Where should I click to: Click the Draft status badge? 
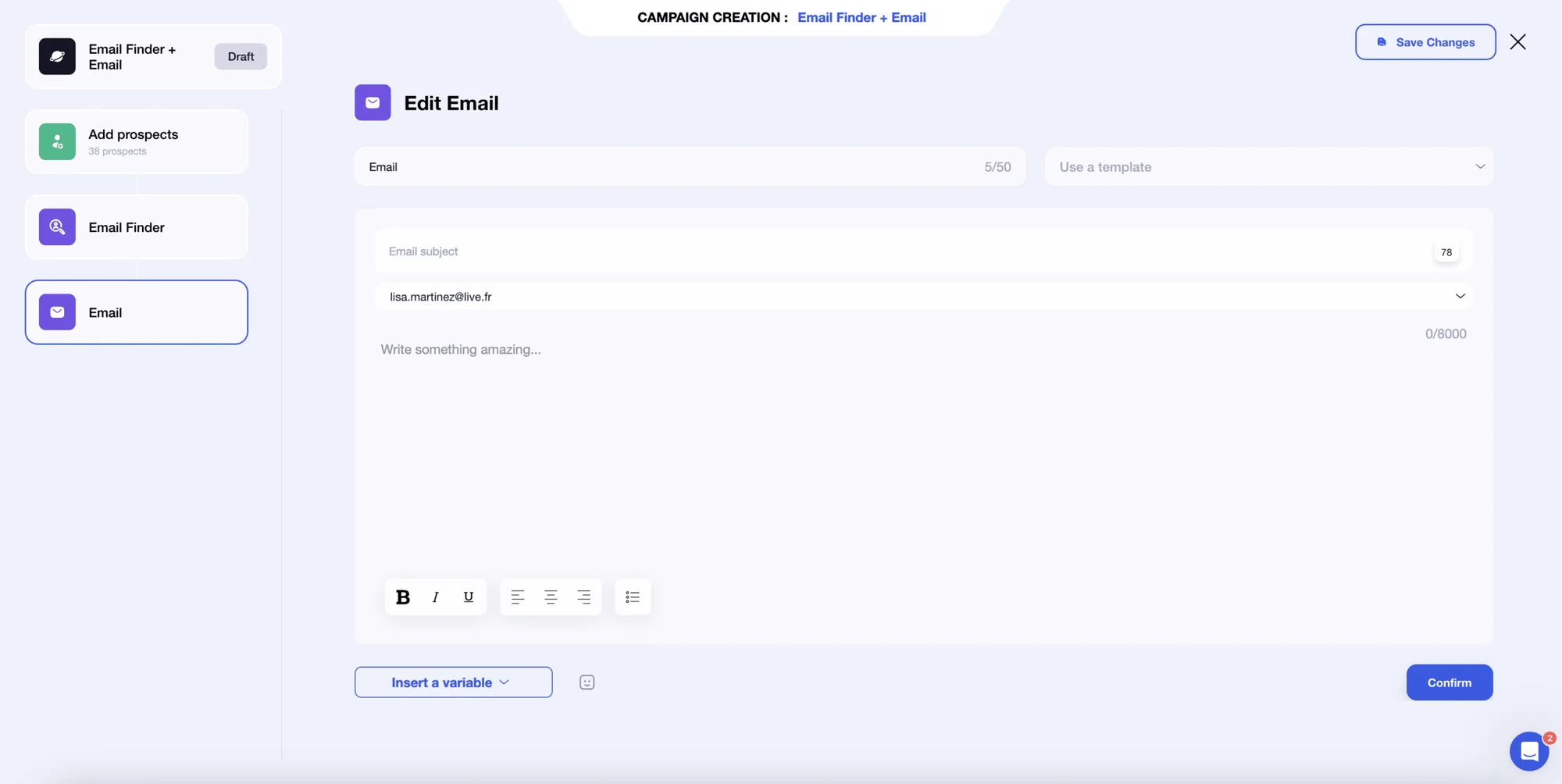[x=241, y=56]
